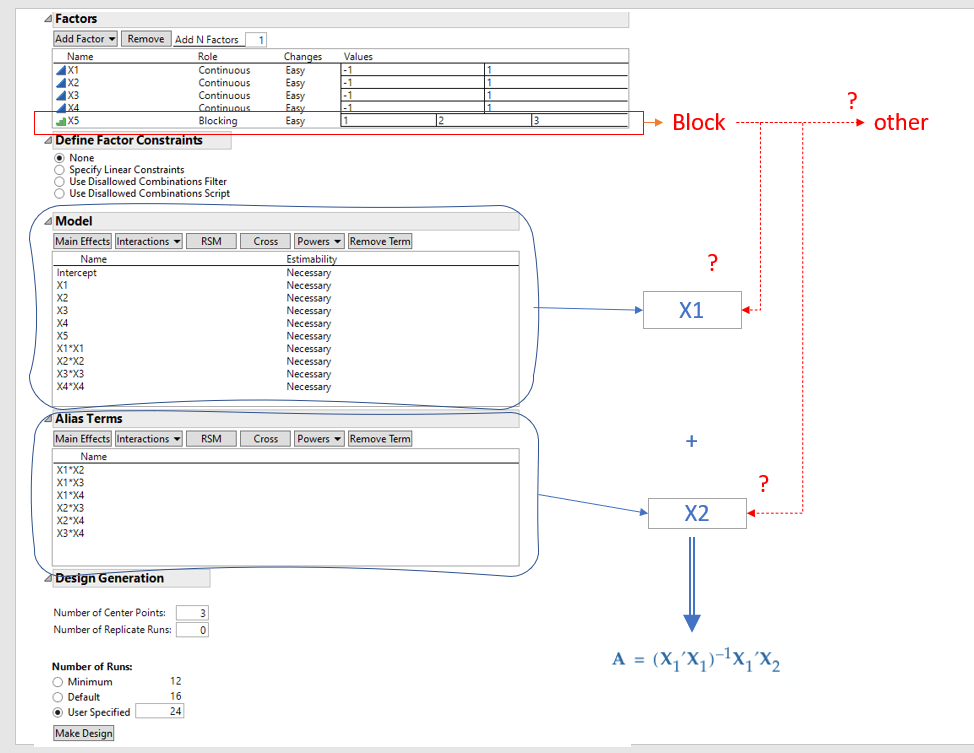The width and height of the screenshot is (974, 753).
Task: Click the Remove button in Factors panel
Action: pyautogui.click(x=143, y=38)
